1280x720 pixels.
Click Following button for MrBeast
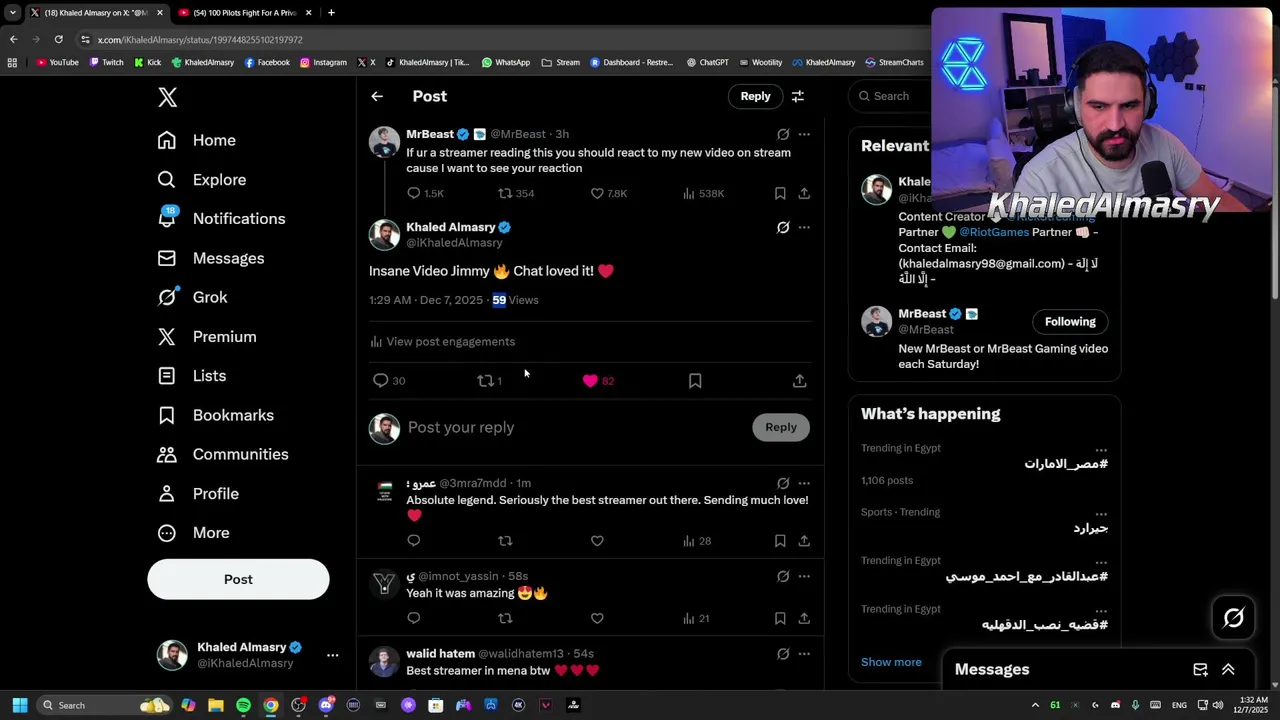coord(1070,322)
